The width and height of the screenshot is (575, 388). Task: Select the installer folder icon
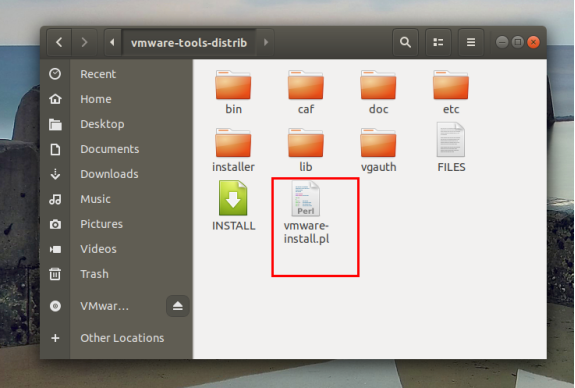coord(233,143)
